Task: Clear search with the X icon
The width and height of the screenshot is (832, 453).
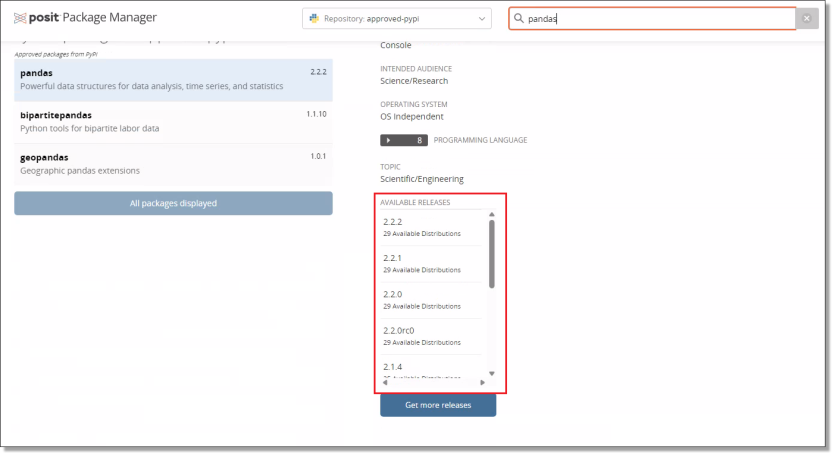Action: pos(806,19)
